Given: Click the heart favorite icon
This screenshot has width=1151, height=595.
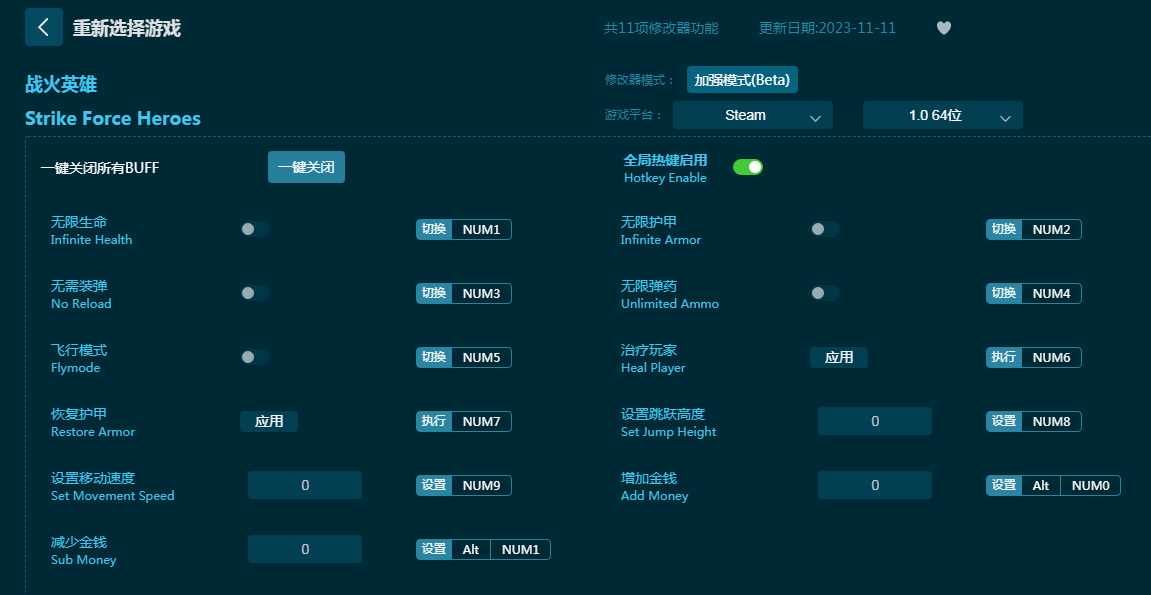Looking at the screenshot, I should [944, 28].
